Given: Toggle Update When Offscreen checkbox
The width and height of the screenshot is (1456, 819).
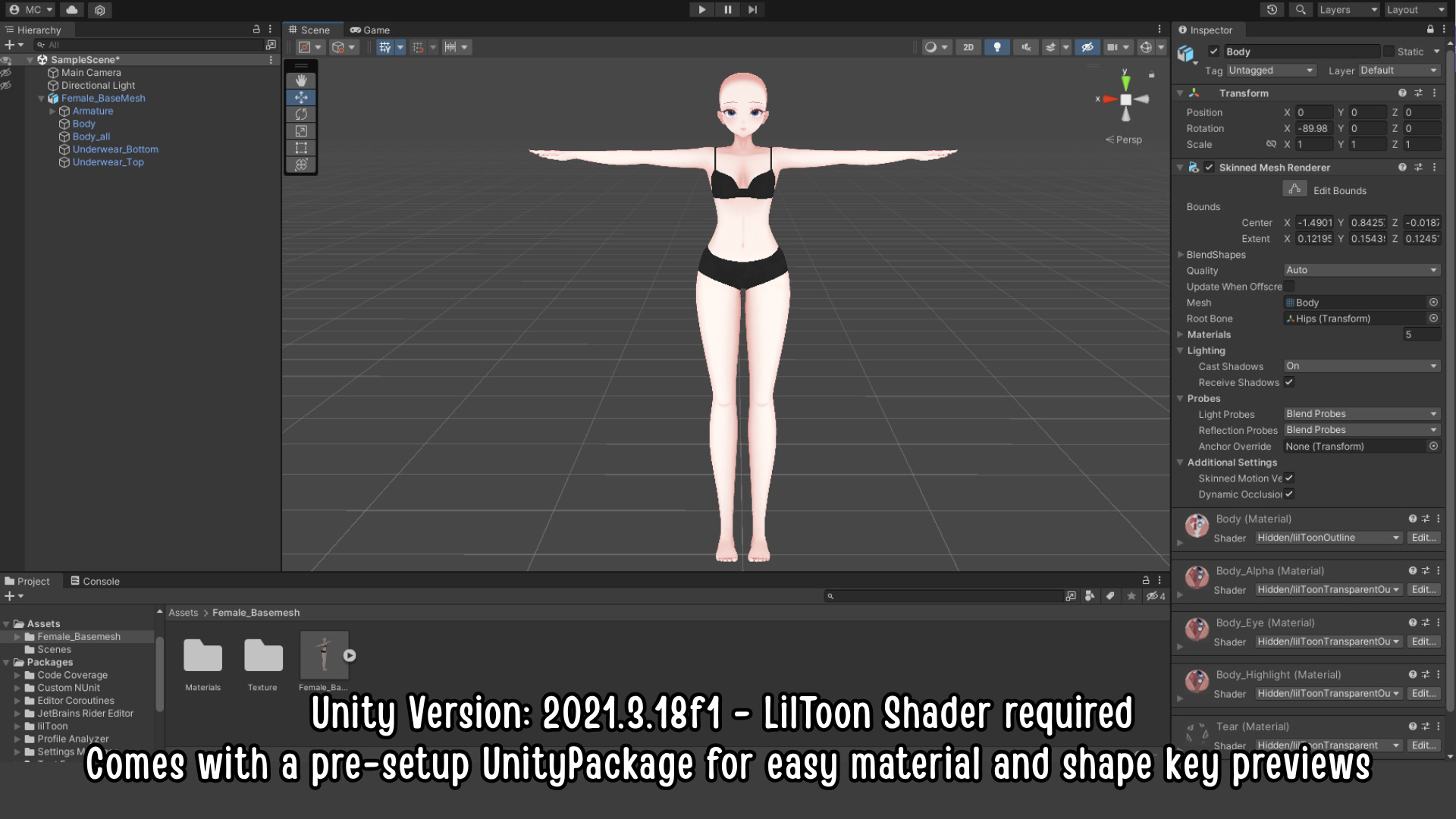Looking at the screenshot, I should tap(1289, 287).
